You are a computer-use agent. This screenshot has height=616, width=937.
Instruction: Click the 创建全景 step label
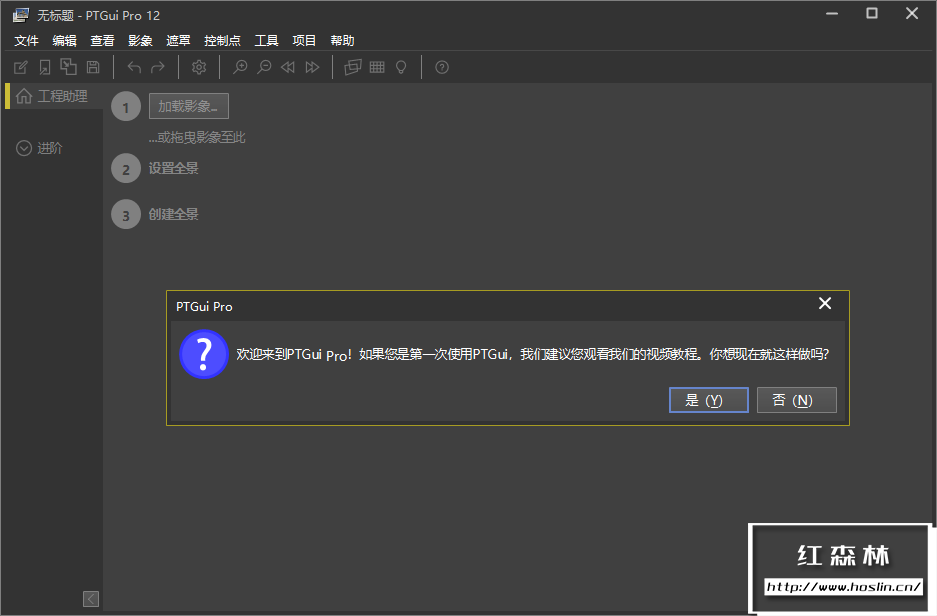pos(173,214)
